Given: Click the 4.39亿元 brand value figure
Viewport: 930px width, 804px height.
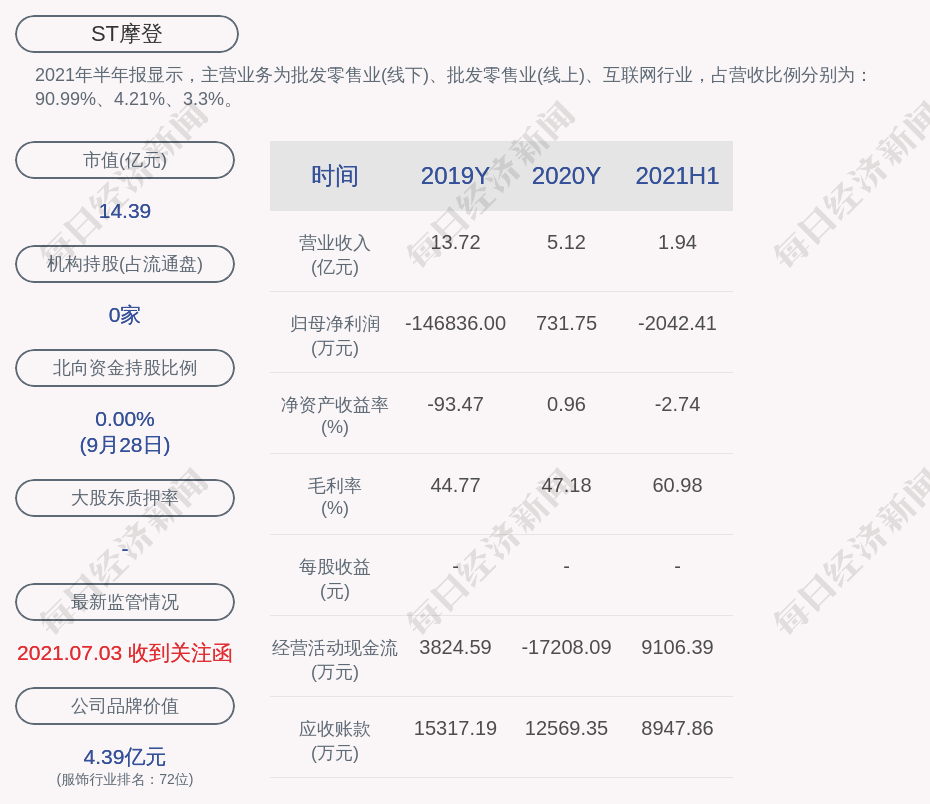Looking at the screenshot, I should [x=125, y=757].
